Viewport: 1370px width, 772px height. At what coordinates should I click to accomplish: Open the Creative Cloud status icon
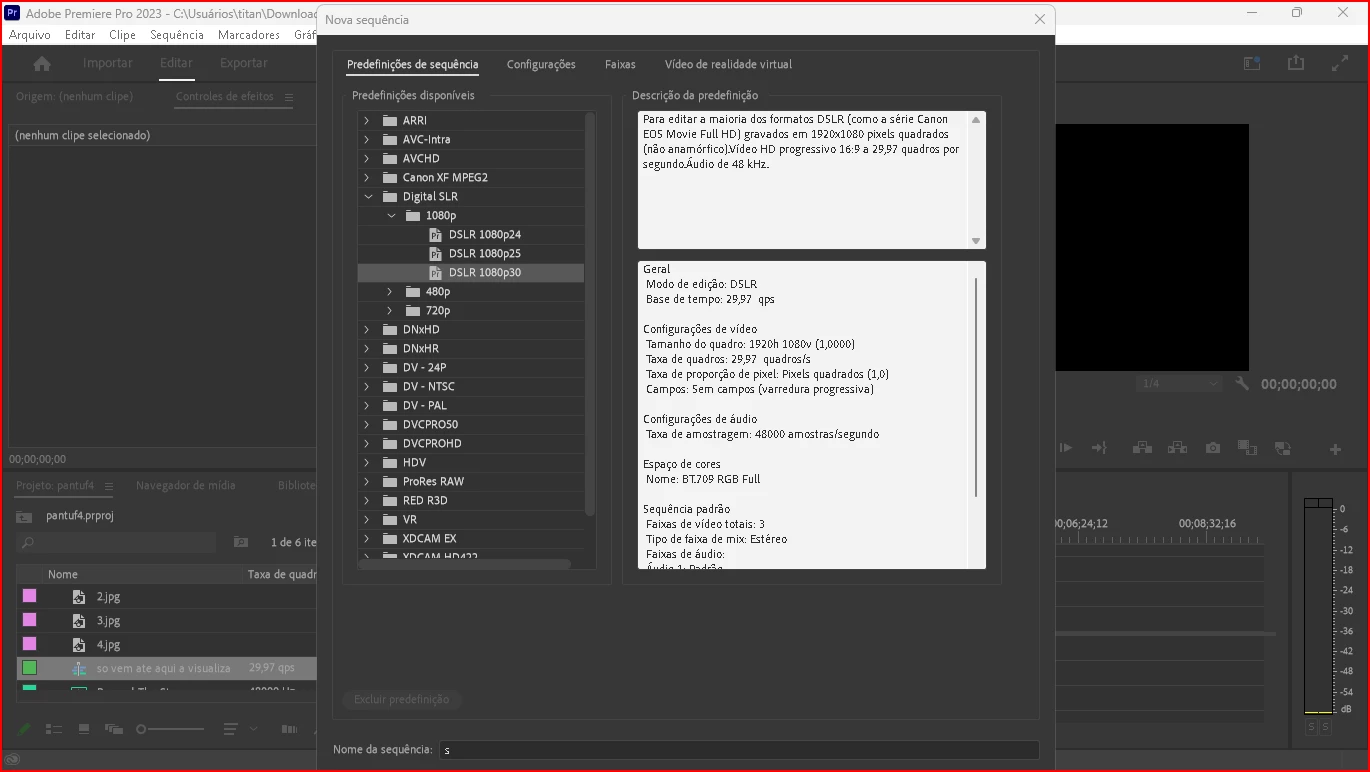13,759
